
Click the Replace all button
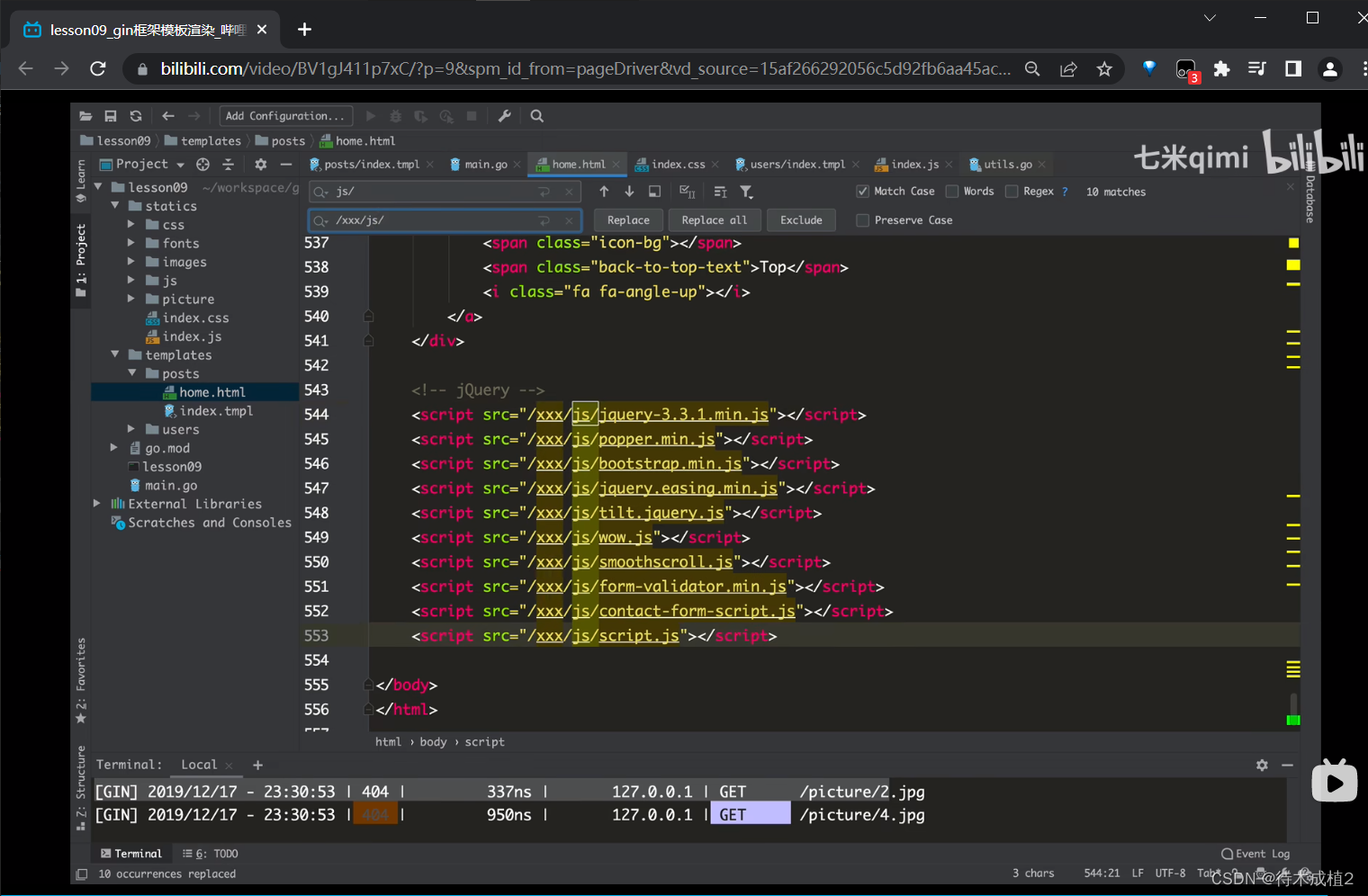point(714,220)
